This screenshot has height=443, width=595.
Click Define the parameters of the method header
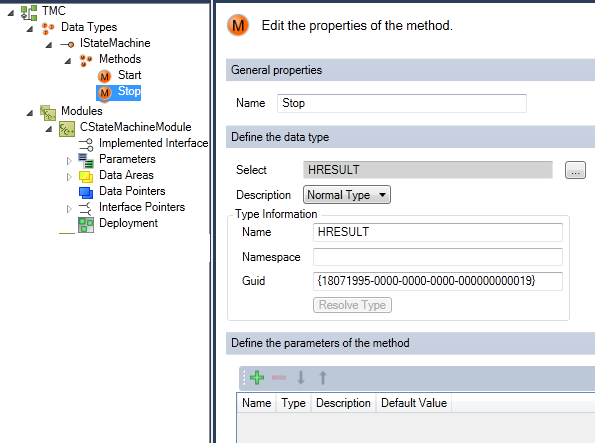point(410,343)
